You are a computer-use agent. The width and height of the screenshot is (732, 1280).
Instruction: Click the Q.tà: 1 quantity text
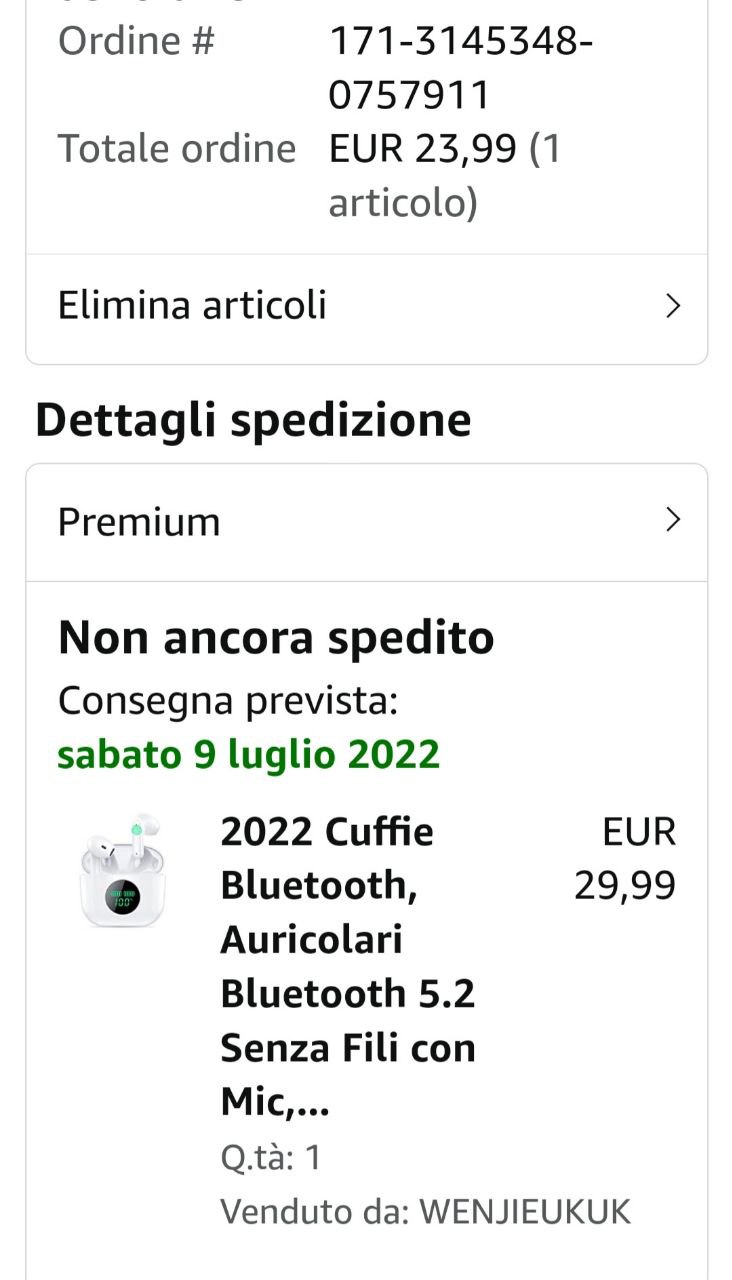(x=271, y=1158)
